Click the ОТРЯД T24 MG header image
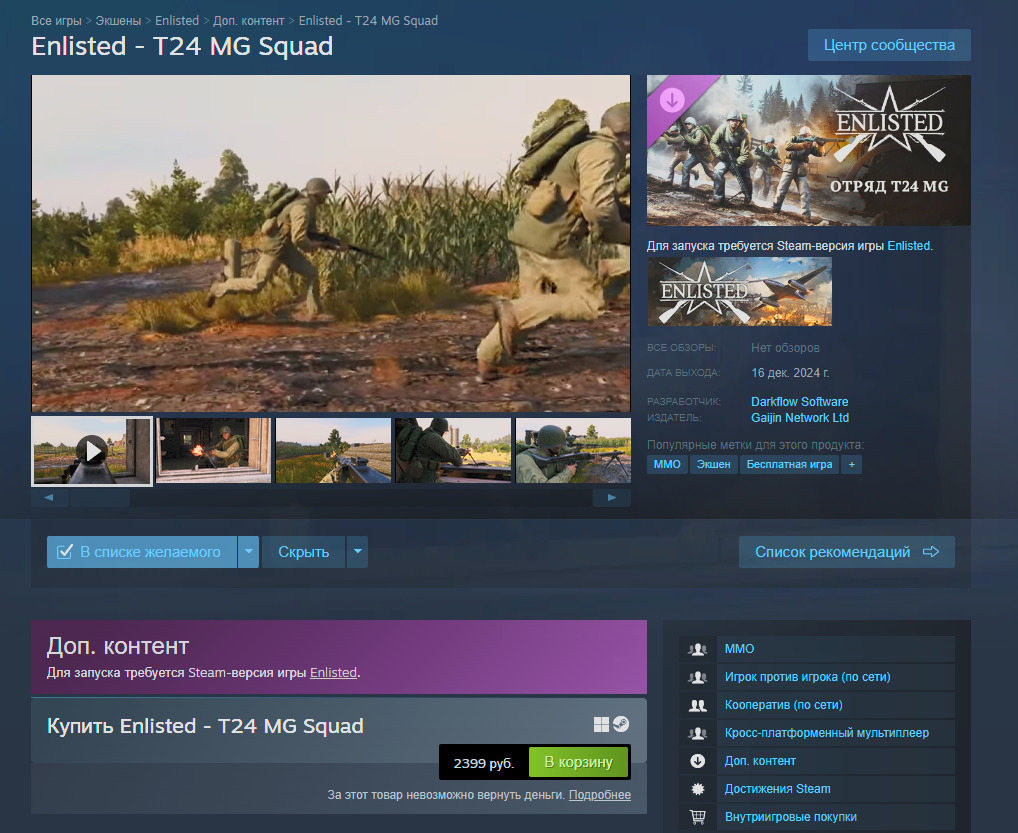The width and height of the screenshot is (1018, 833). click(808, 150)
